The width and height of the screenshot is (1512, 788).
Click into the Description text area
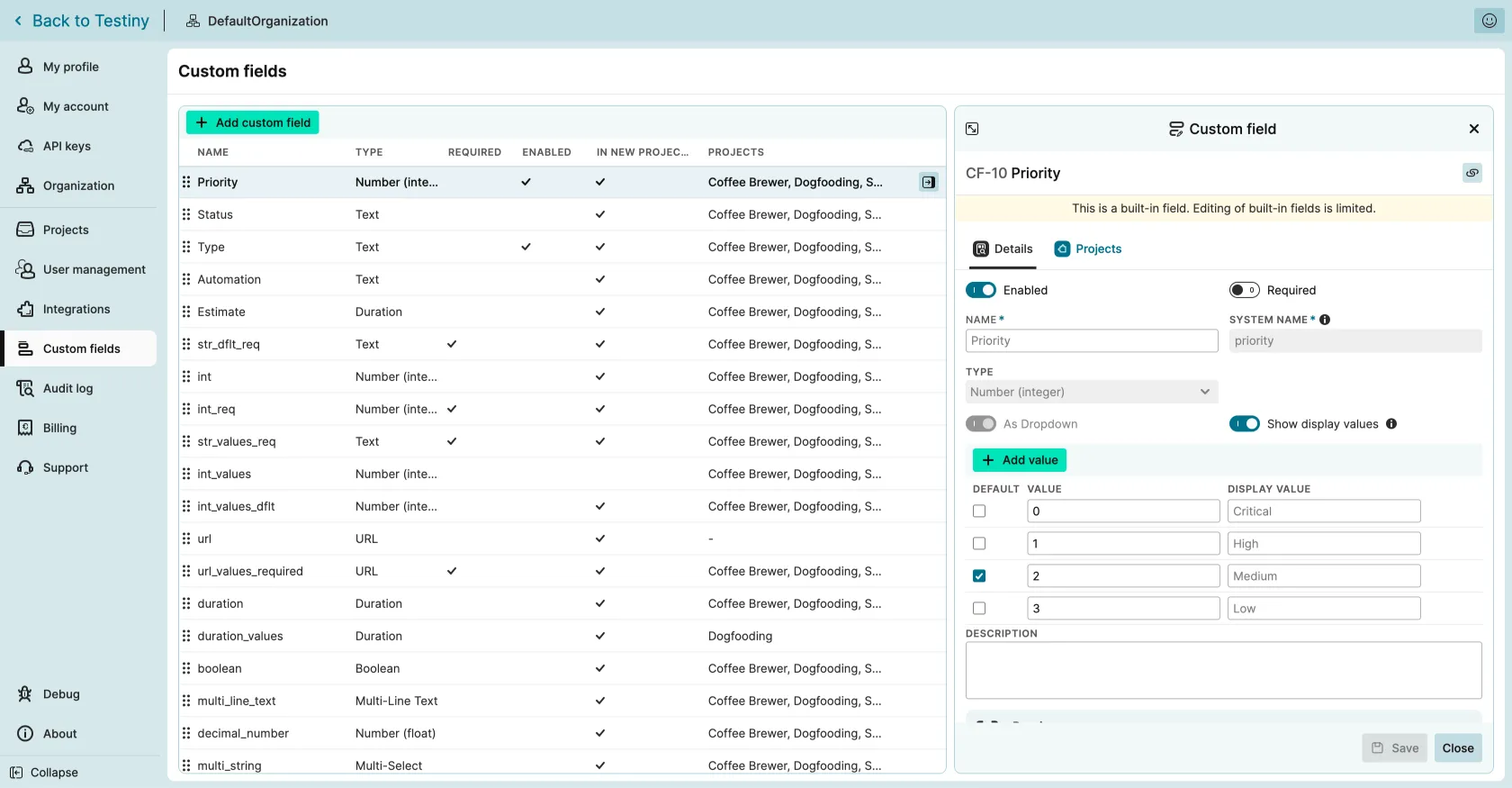click(1222, 670)
